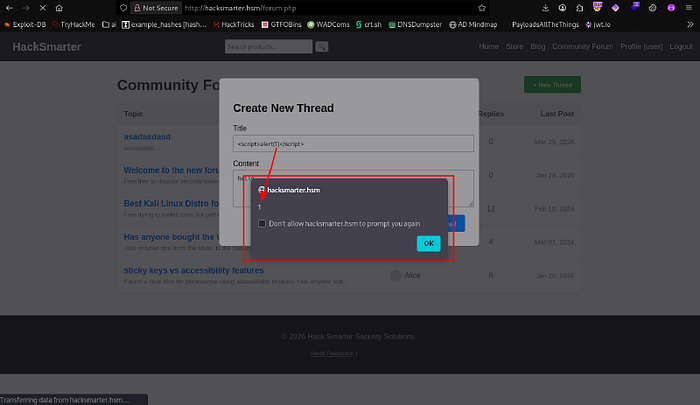Click the round purple extension icon
700x405 pixels.
click(x=671, y=8)
